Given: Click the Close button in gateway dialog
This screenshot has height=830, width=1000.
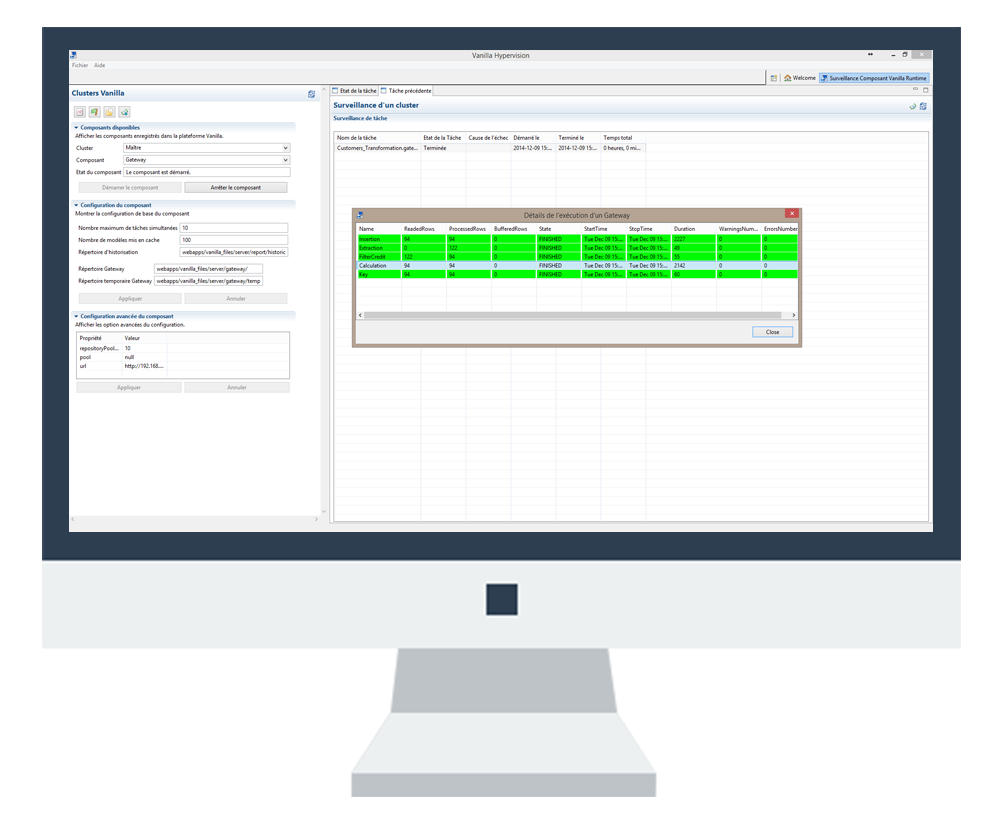Looking at the screenshot, I should point(772,332).
